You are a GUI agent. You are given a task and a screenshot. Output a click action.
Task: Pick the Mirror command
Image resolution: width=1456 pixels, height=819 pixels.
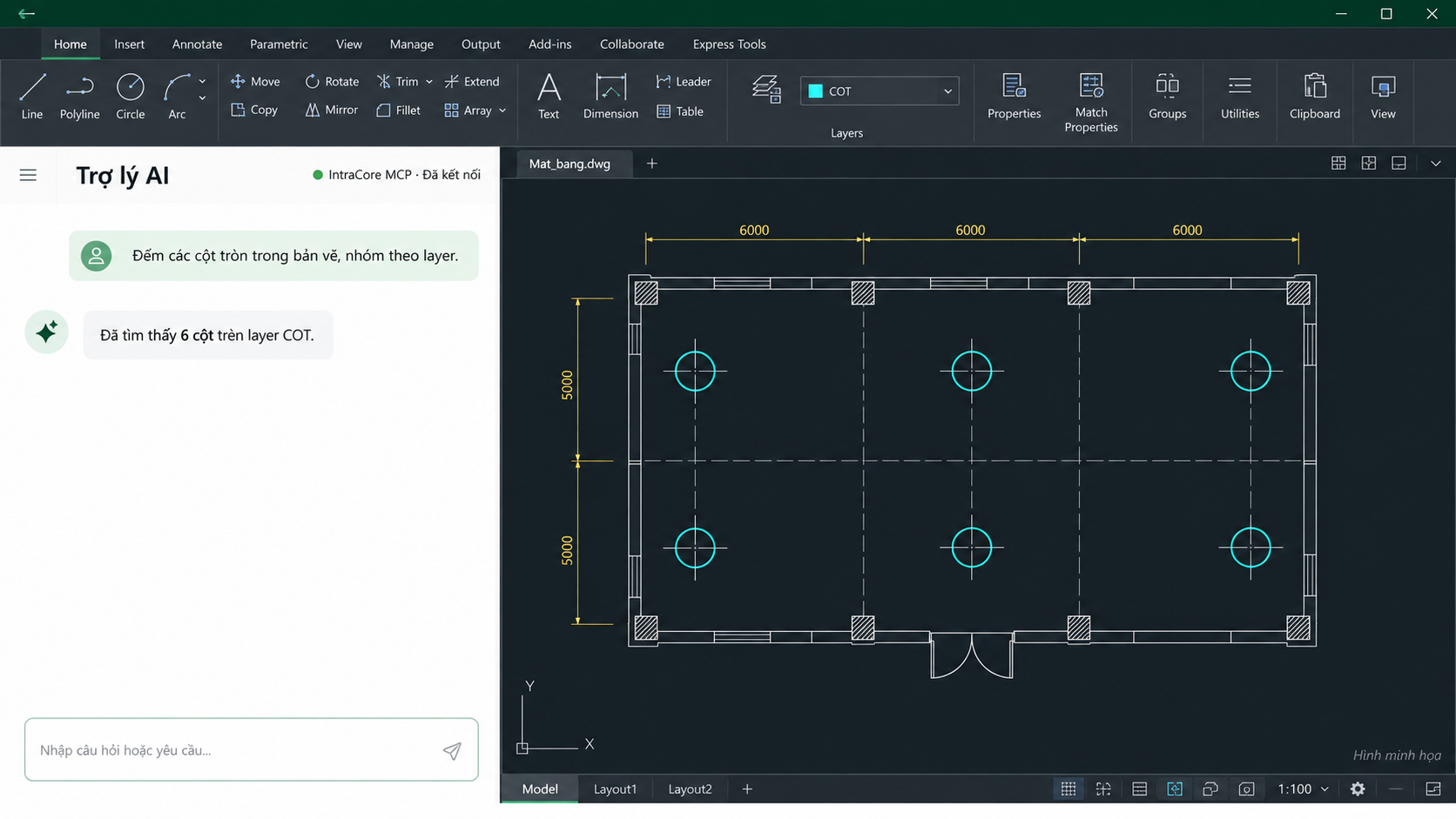point(332,110)
